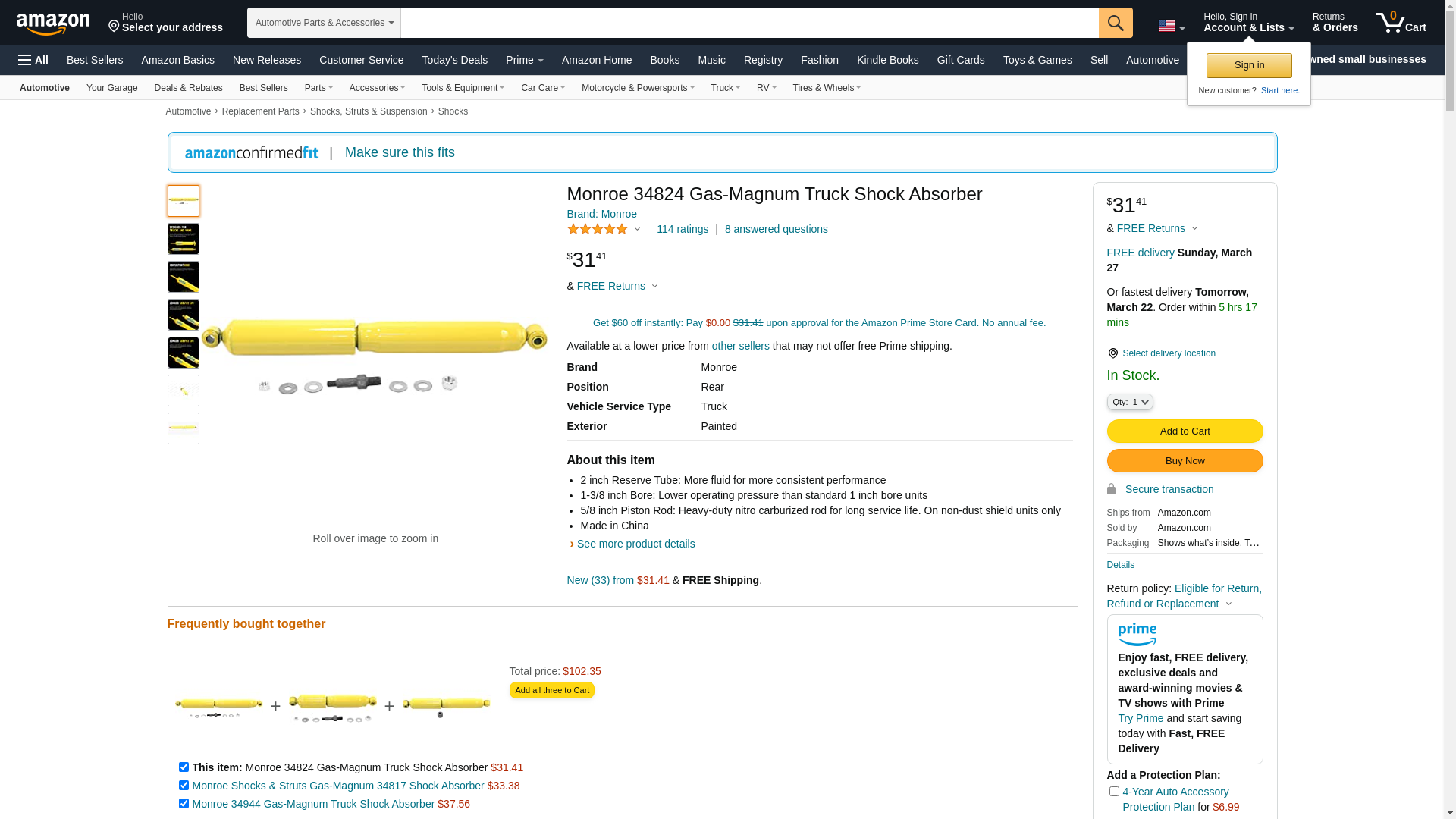This screenshot has width=1456, height=819.
Task: Select the second product thumbnail image
Action: (x=184, y=239)
